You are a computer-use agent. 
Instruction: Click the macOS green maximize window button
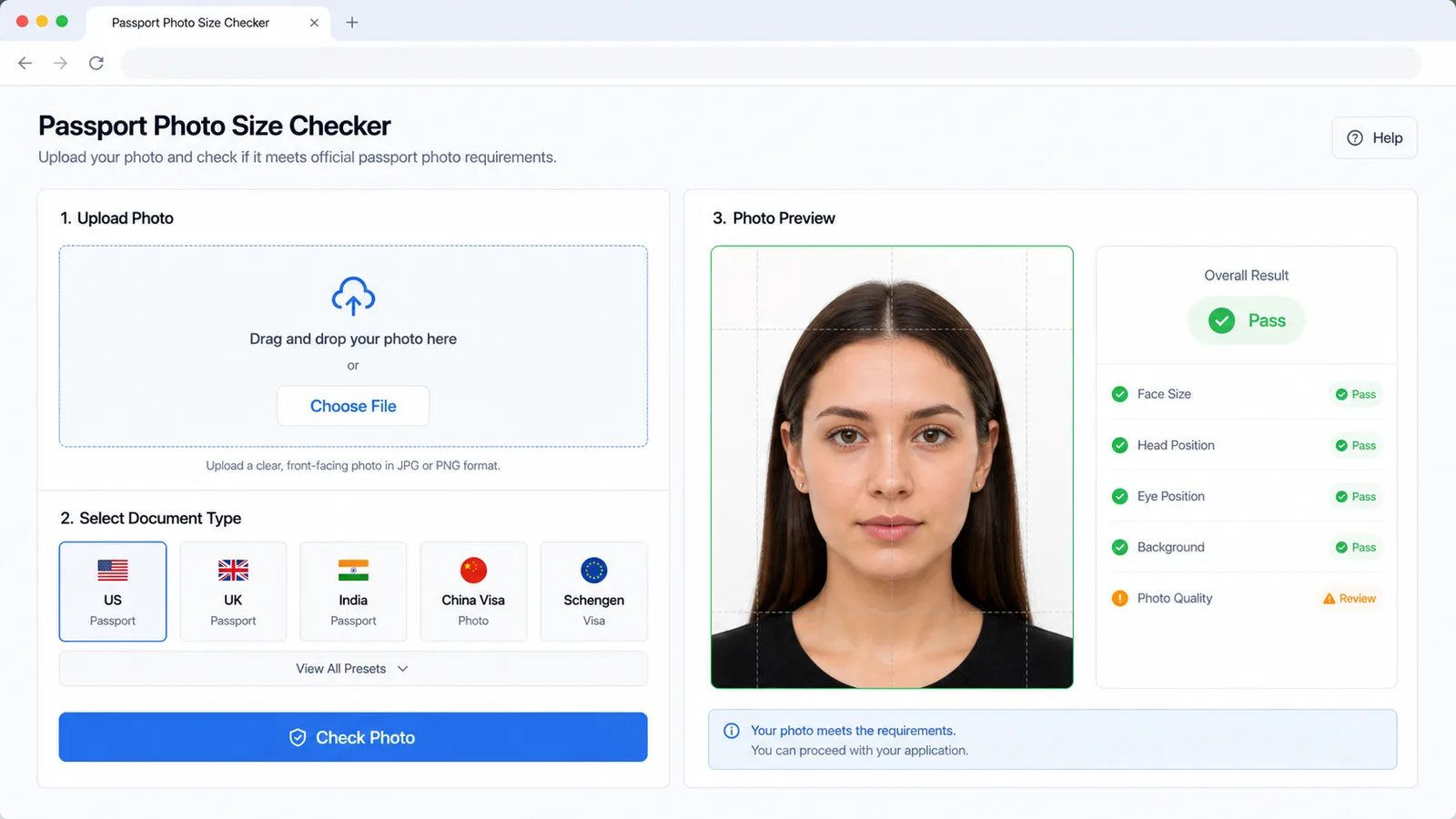click(x=62, y=21)
